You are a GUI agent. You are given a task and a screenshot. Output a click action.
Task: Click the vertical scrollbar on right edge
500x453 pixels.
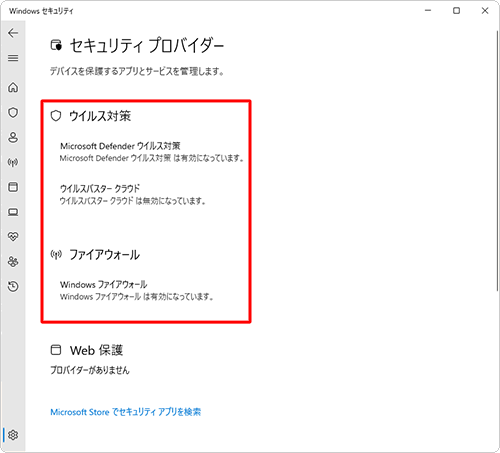click(x=497, y=161)
